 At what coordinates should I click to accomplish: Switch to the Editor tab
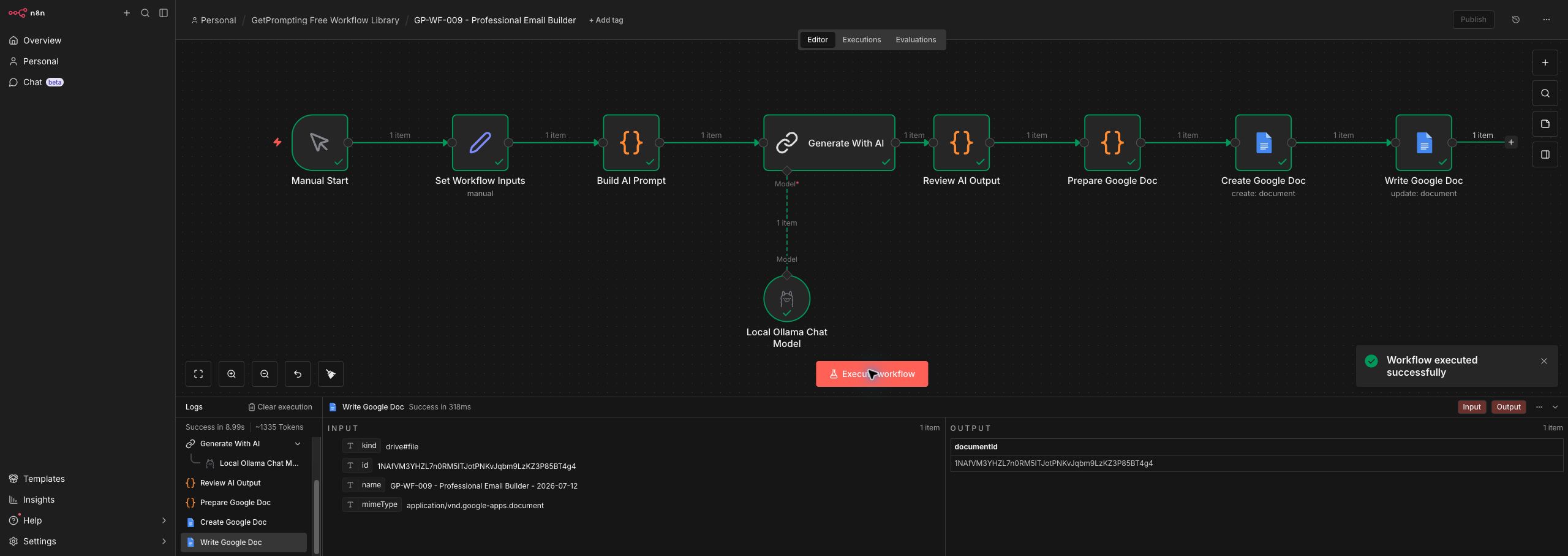(x=817, y=40)
